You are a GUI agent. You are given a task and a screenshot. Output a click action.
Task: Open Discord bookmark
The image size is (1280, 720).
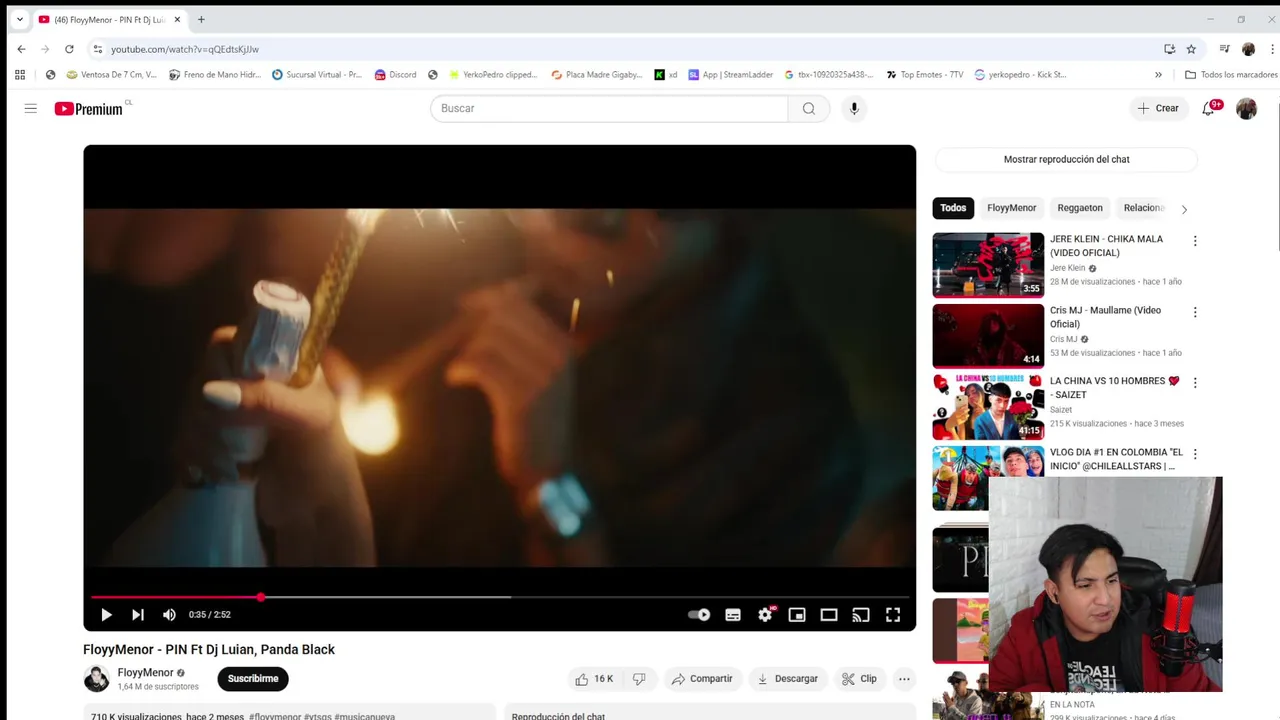pyautogui.click(x=395, y=74)
